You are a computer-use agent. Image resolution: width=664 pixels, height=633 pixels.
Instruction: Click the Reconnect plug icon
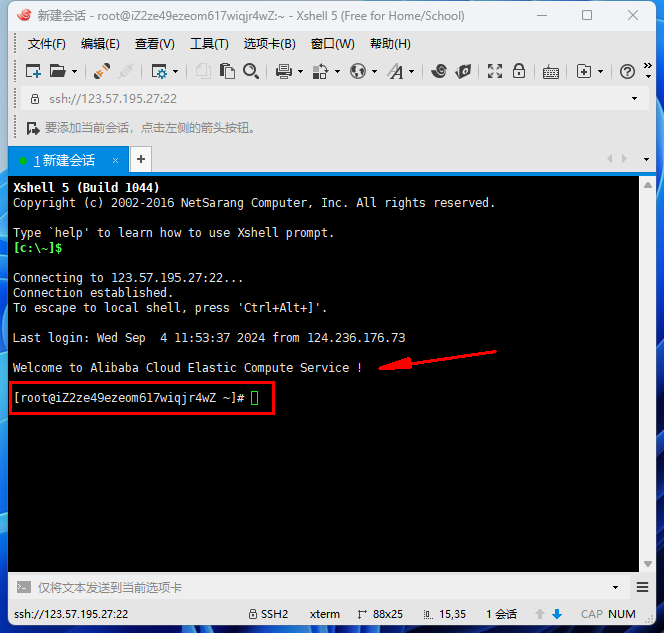coord(102,71)
